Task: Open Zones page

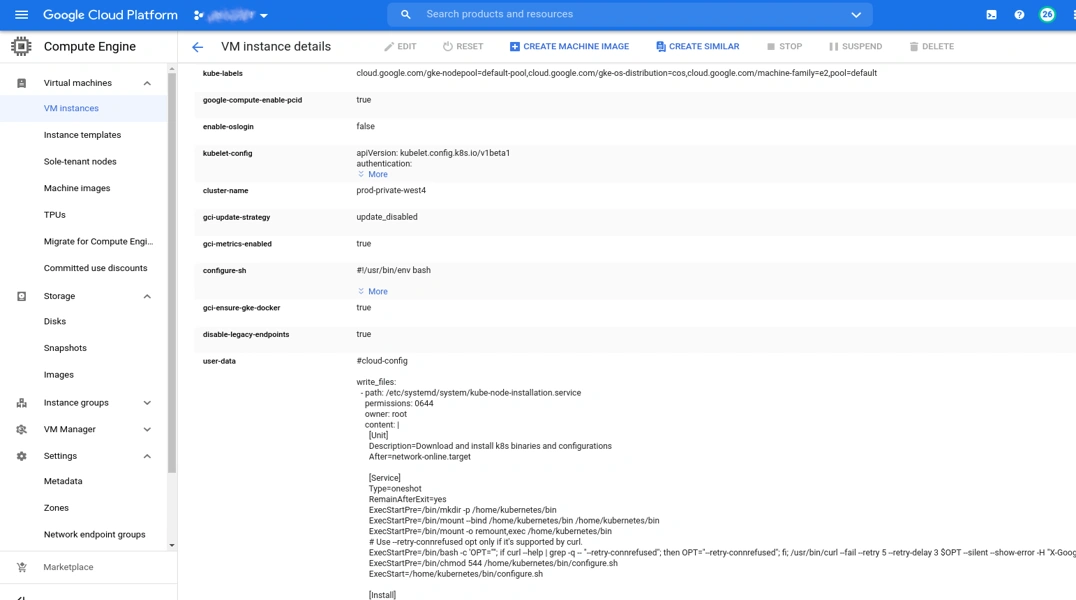Action: [x=56, y=508]
